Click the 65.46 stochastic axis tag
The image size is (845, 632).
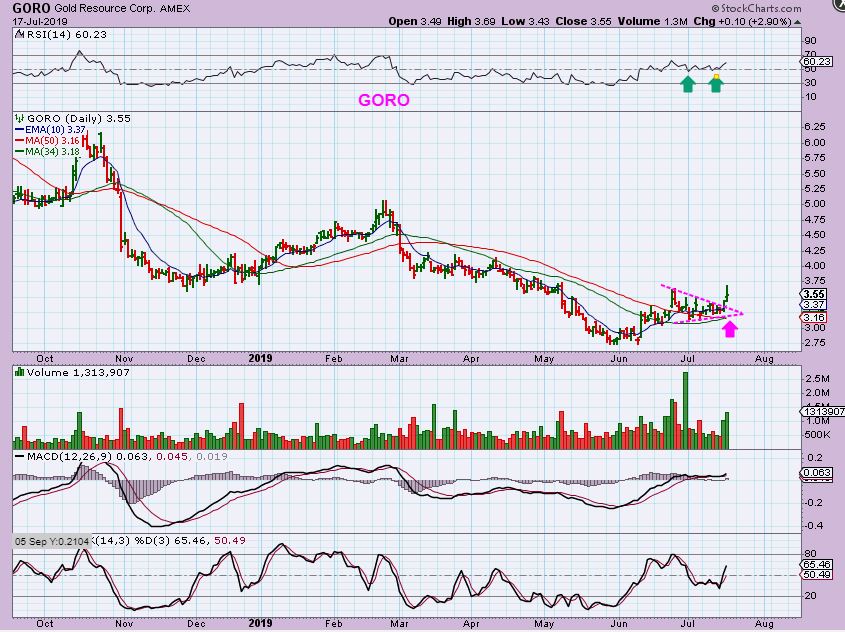(816, 564)
